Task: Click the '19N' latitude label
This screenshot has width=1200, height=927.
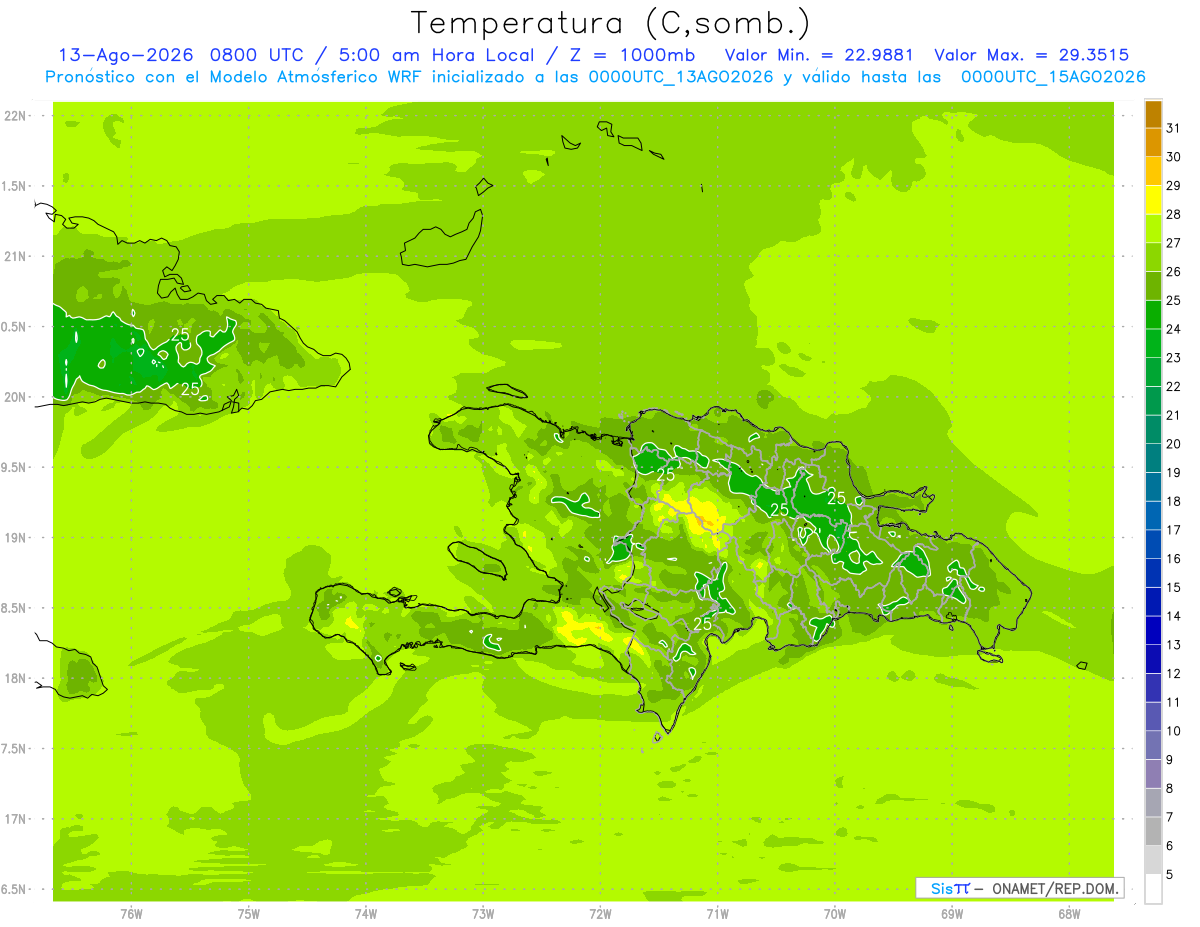Action: coord(16,537)
